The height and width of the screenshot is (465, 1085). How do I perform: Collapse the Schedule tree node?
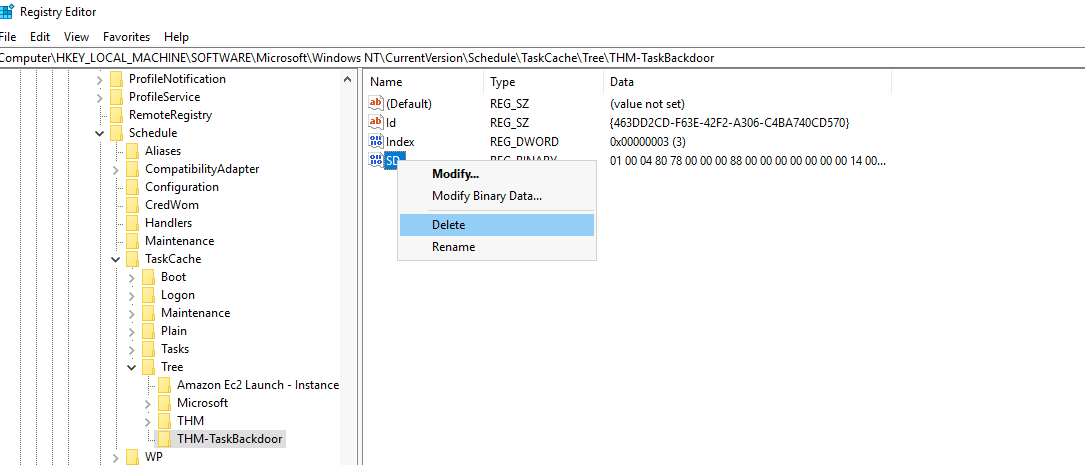tap(100, 133)
